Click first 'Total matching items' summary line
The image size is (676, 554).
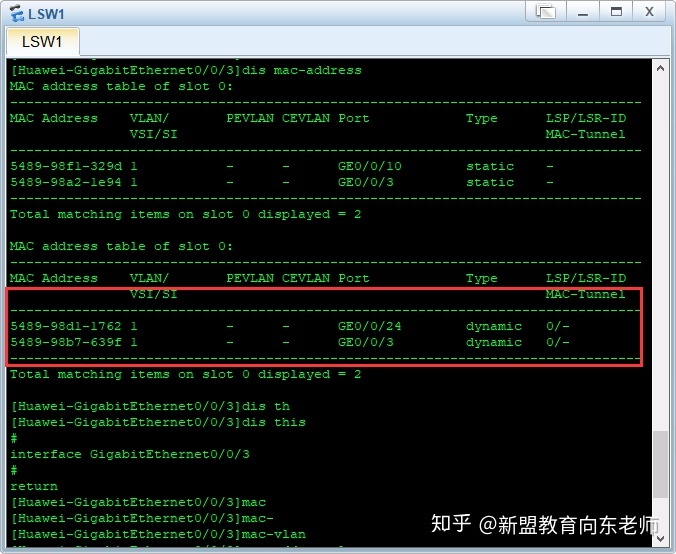[x=185, y=214]
